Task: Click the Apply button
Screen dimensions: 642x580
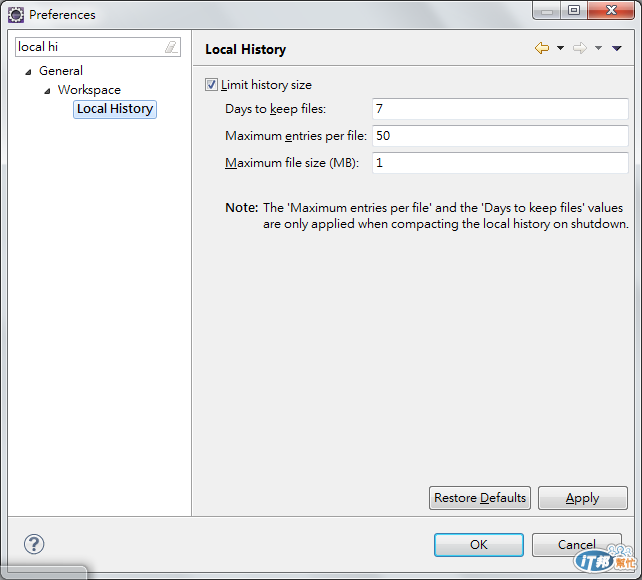Action: (583, 498)
